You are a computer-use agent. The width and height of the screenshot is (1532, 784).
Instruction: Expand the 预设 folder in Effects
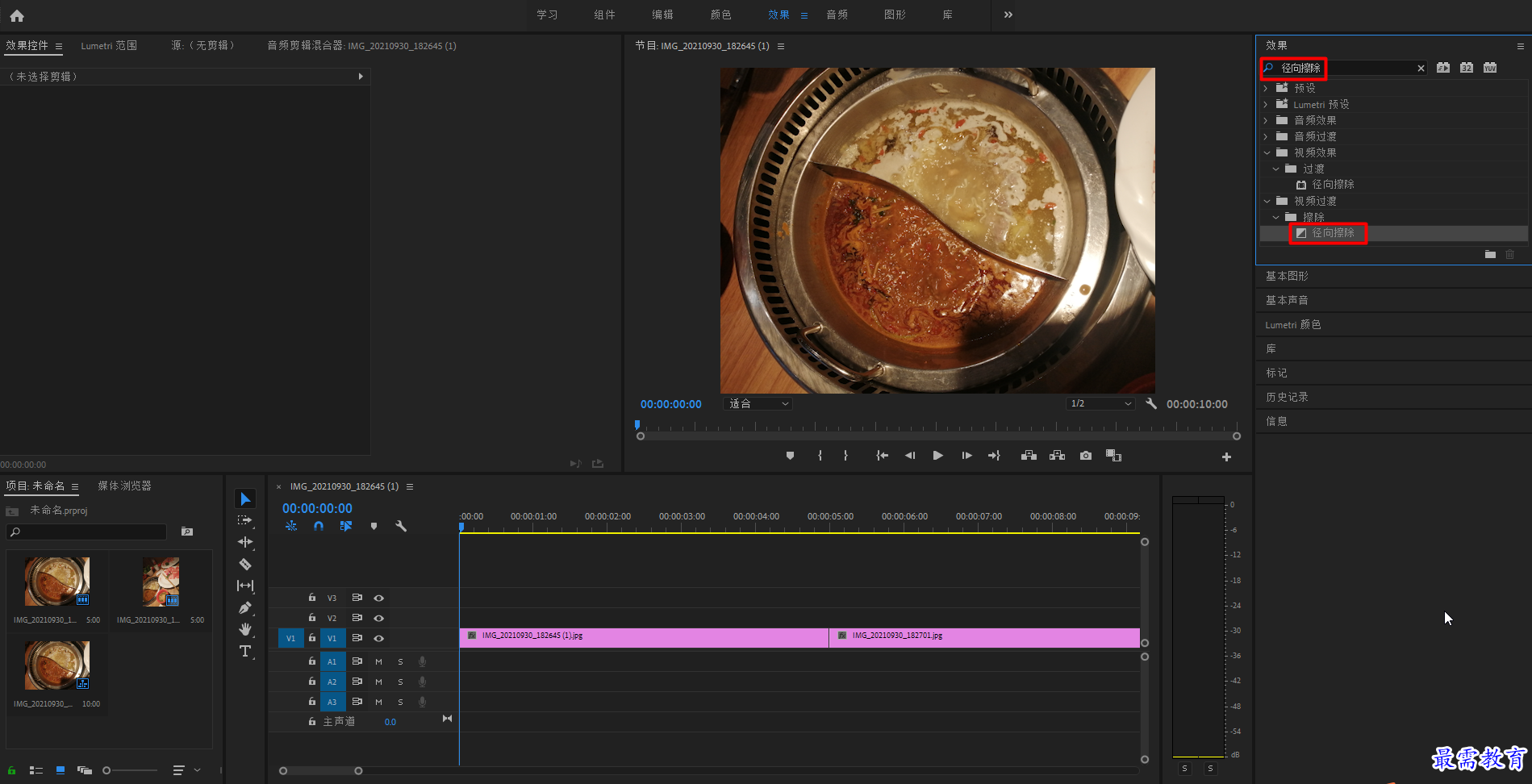pos(1266,88)
